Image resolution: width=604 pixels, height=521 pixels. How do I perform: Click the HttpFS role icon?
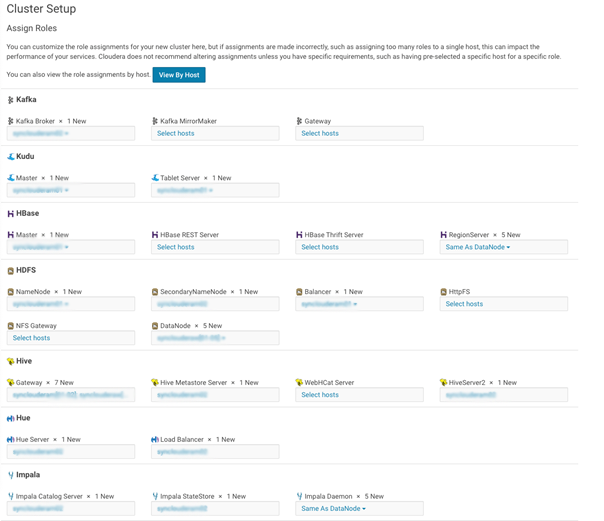coord(444,292)
